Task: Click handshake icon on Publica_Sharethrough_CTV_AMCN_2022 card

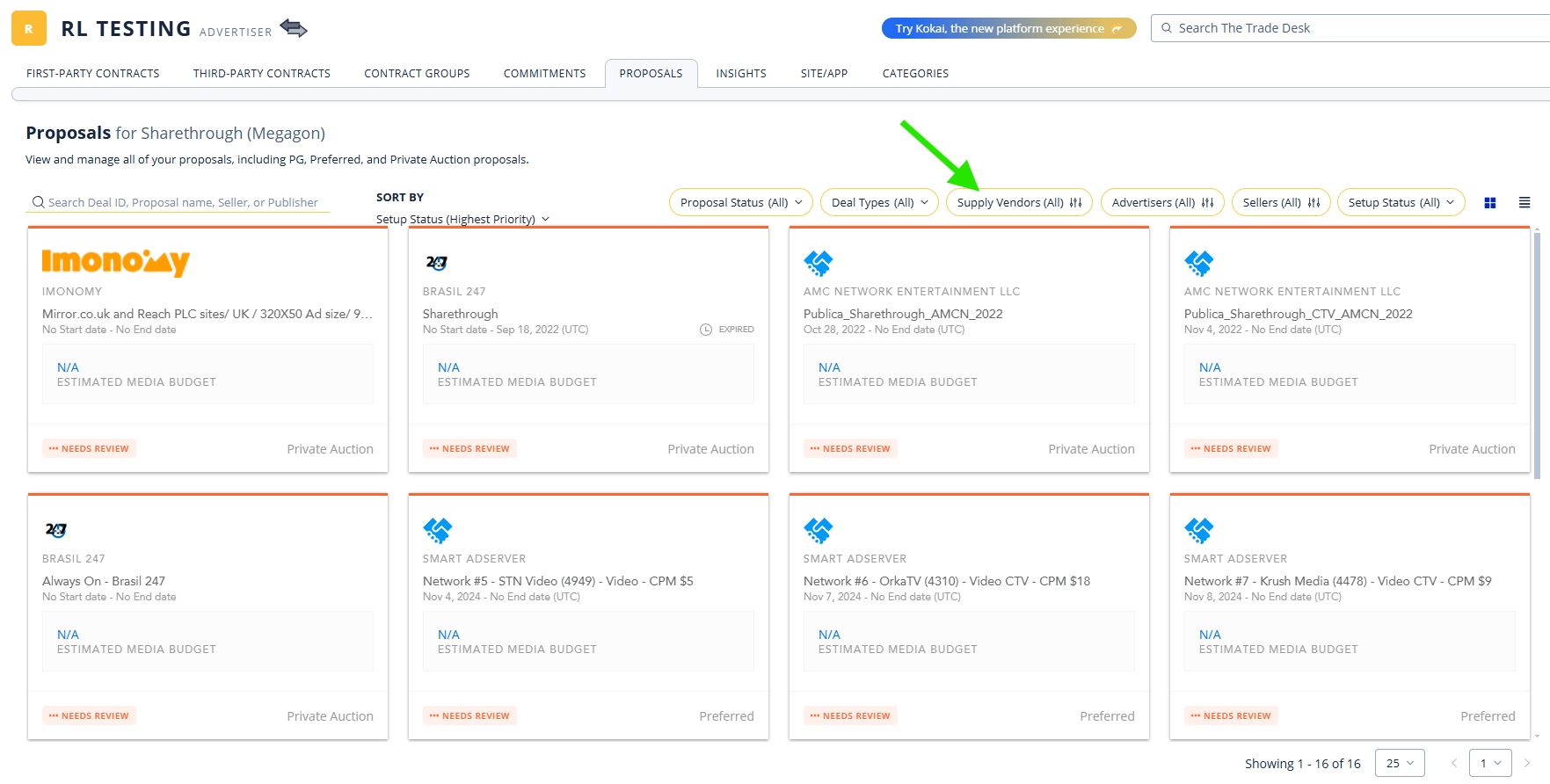Action: click(1199, 263)
